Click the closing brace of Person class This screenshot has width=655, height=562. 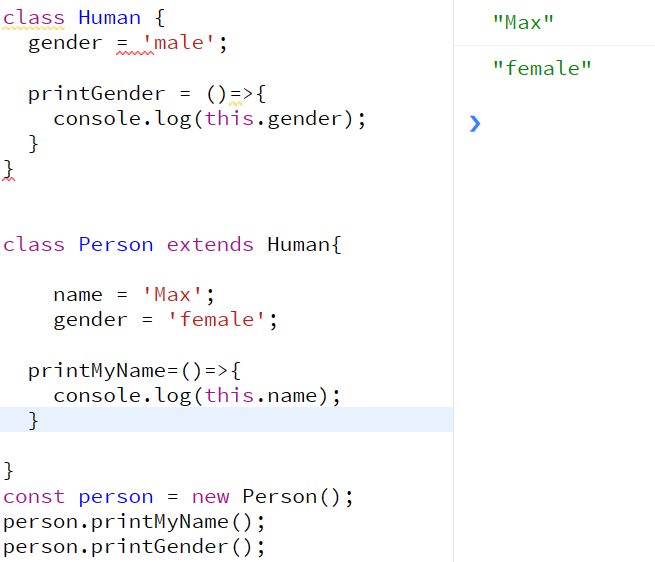[8, 471]
